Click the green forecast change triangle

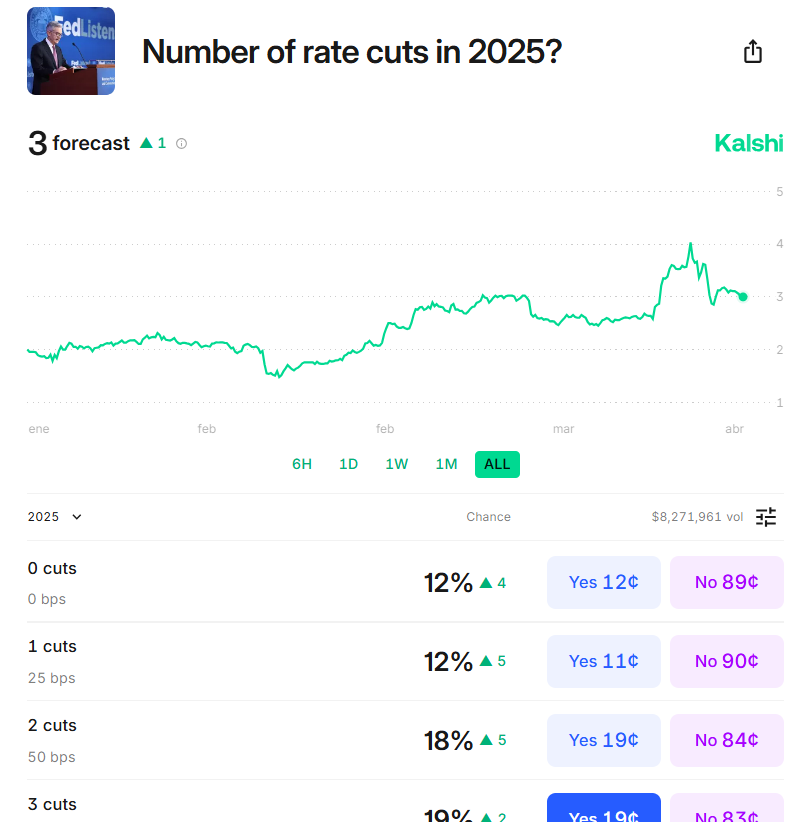point(146,143)
